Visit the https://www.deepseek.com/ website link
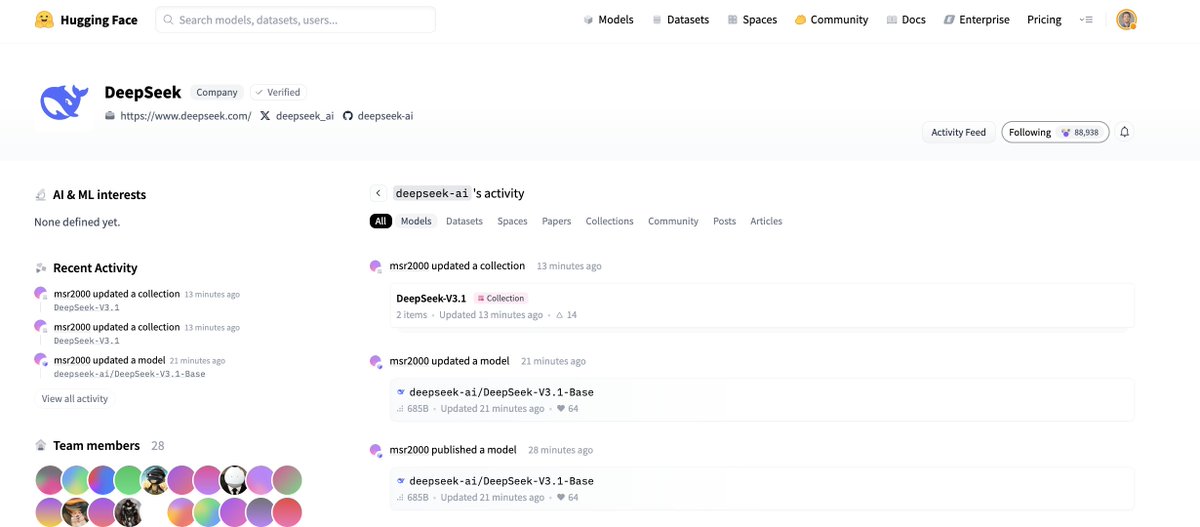Image resolution: width=1200 pixels, height=527 pixels. (x=185, y=116)
